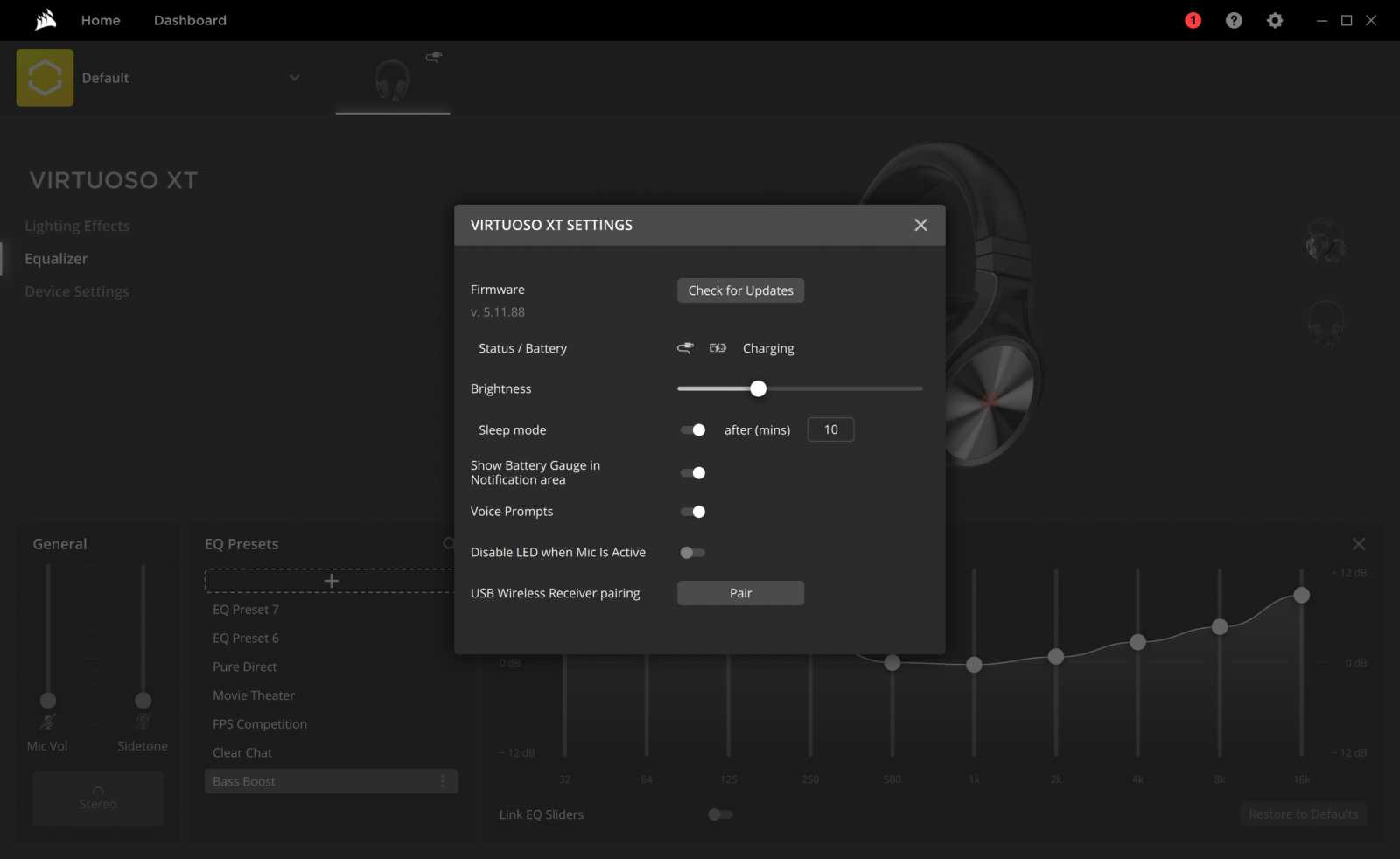Toggle Link EQ Sliders switch

(x=720, y=814)
